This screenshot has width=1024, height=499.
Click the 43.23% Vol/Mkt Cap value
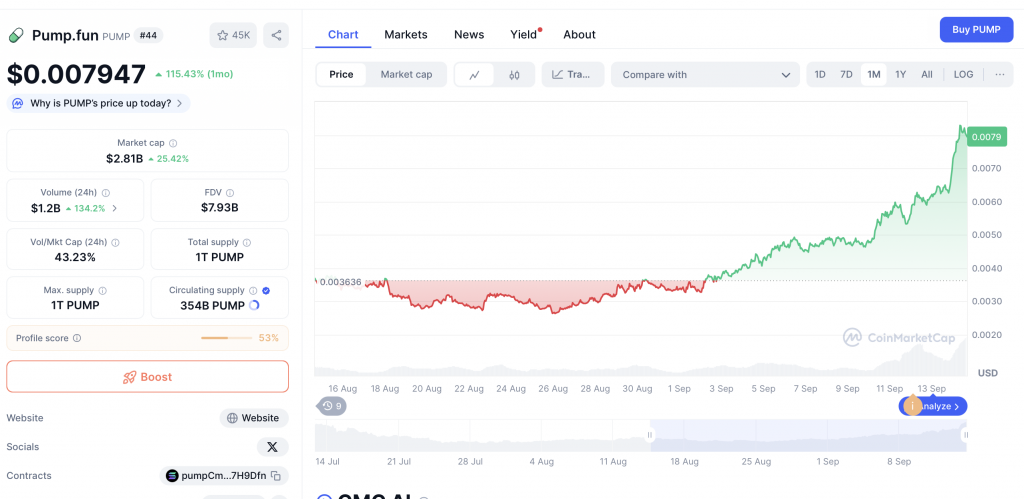pyautogui.click(x=75, y=257)
